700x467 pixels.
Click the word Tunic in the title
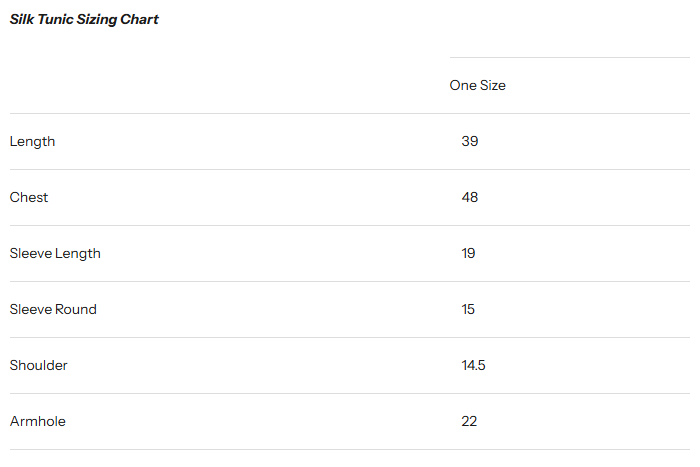pyautogui.click(x=55, y=20)
